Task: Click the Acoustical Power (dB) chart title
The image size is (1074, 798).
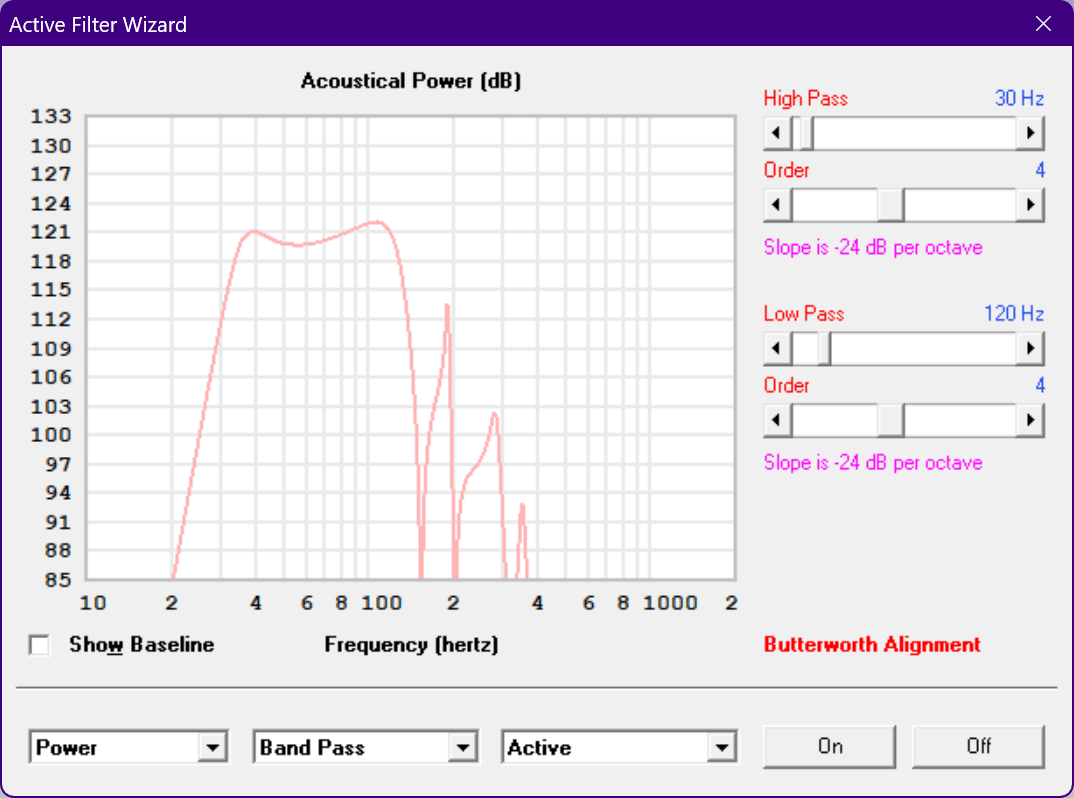Action: (411, 81)
